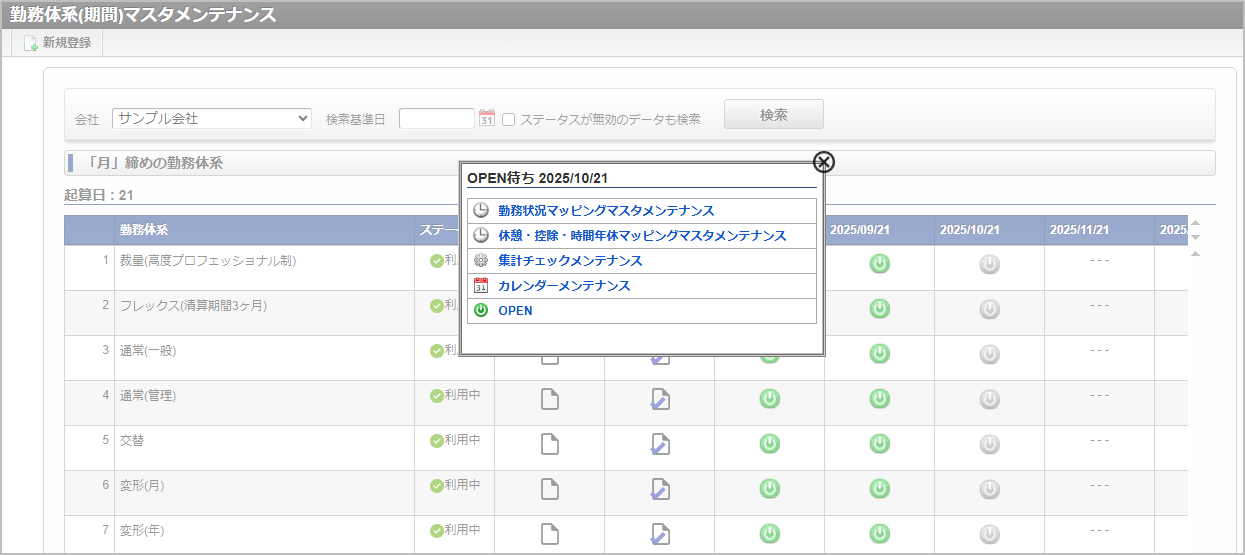Click gray power icon for フレックス(清算期間3ヶ月) under 2025/10/21
The image size is (1245, 555).
tap(989, 310)
